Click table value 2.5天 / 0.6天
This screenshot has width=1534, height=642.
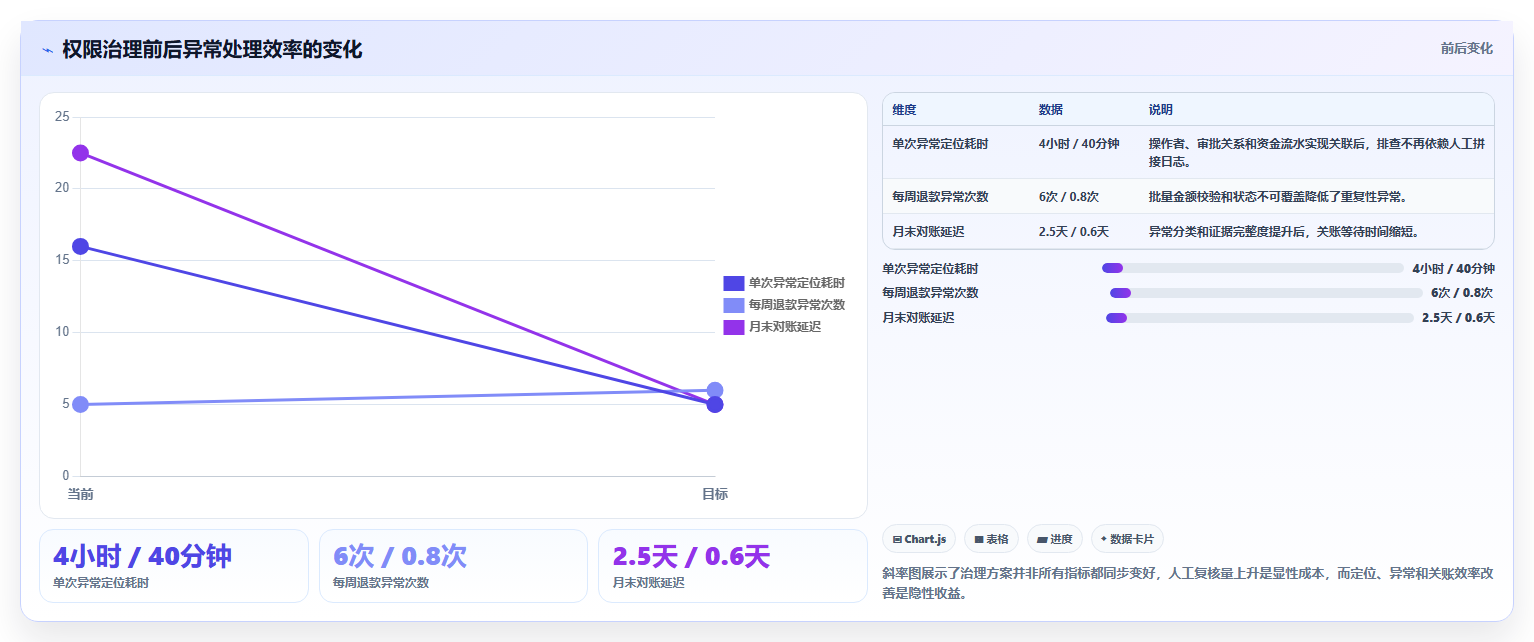[1074, 231]
